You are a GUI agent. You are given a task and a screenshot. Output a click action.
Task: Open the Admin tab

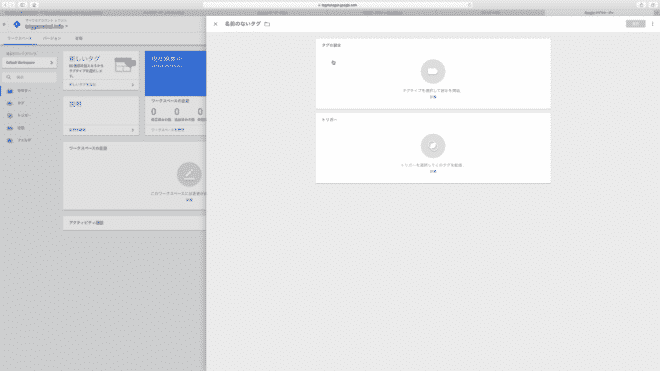tap(79, 38)
